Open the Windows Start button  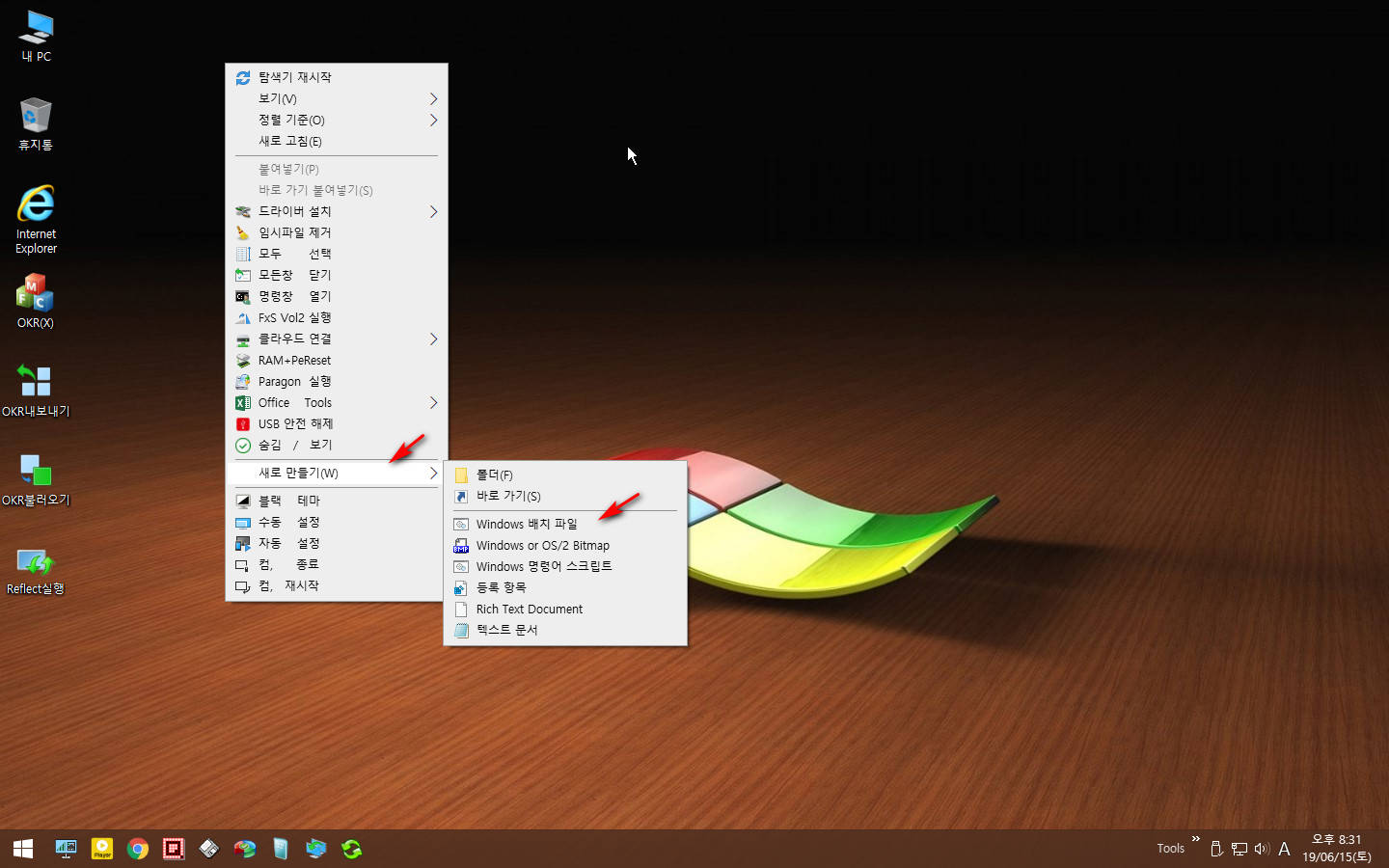pos(23,849)
